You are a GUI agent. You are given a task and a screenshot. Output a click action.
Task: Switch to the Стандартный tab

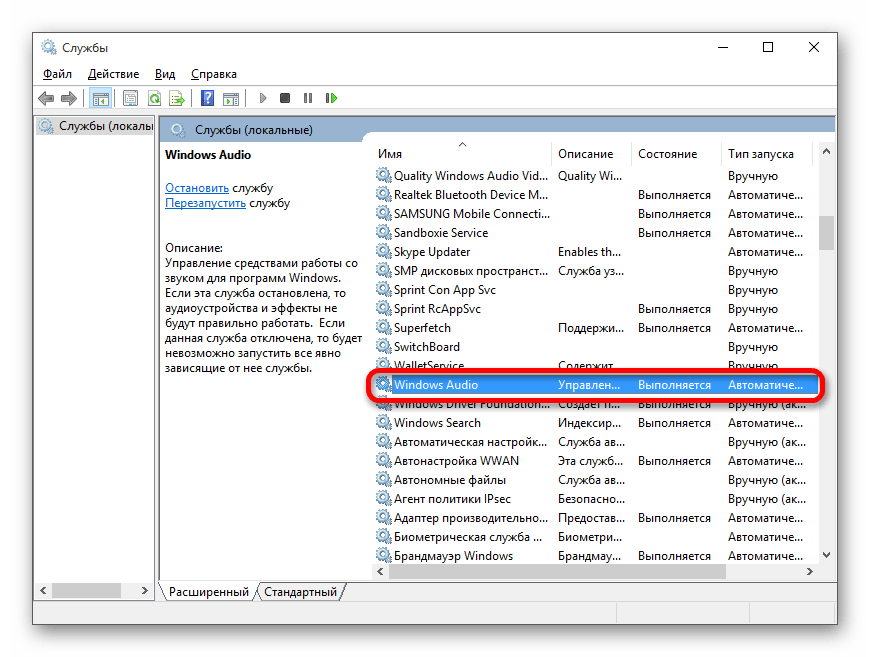pos(300,592)
